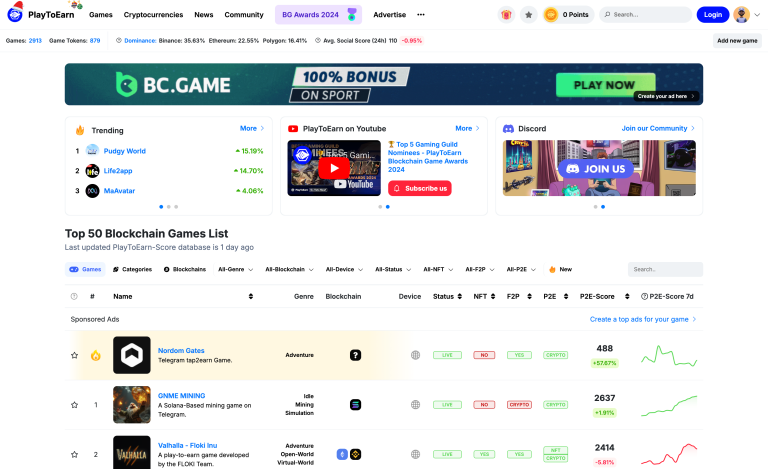The height and width of the screenshot is (469, 768).
Task: Expand the All-Status dropdown
Action: click(393, 269)
